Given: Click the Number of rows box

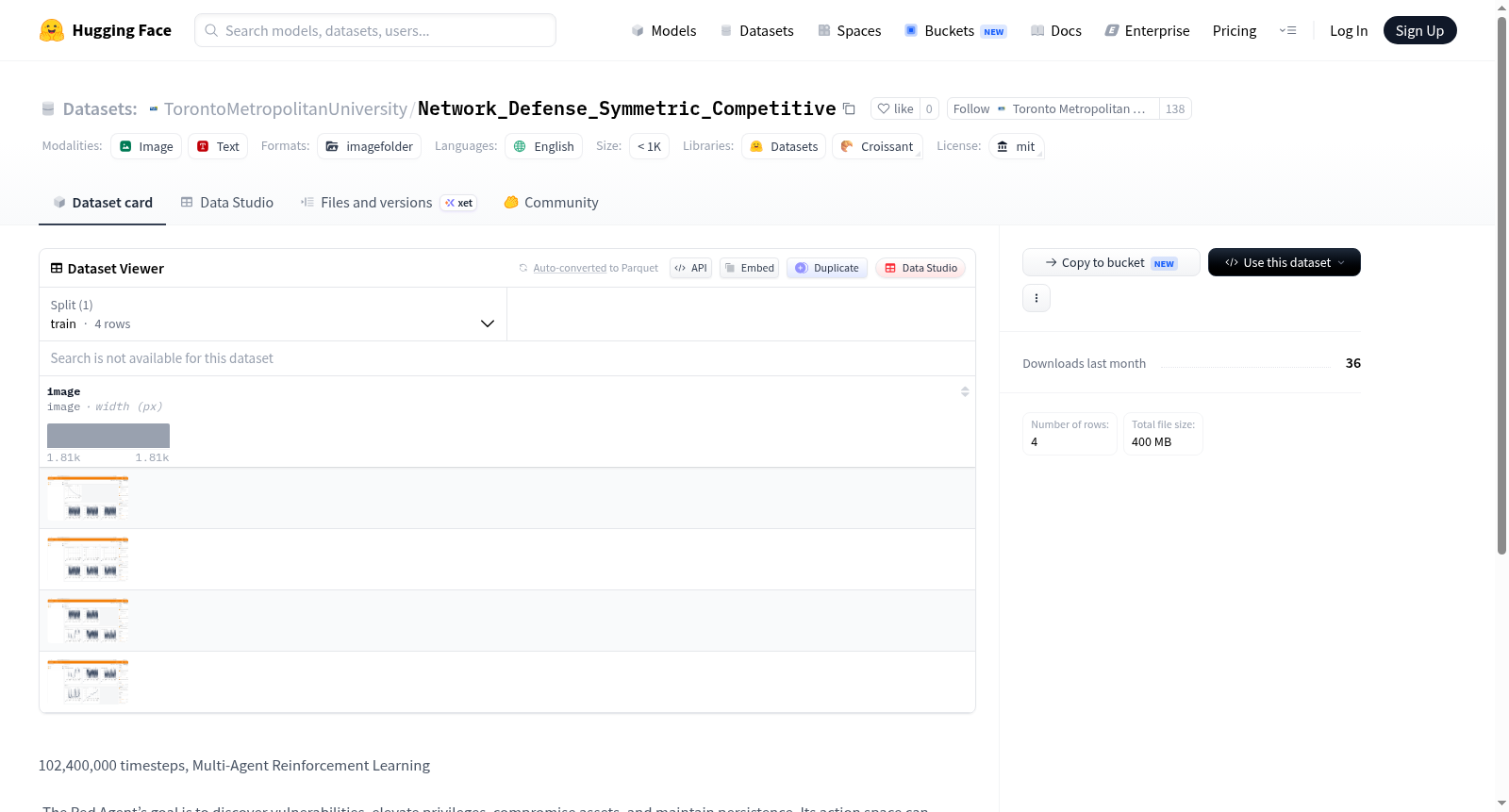Looking at the screenshot, I should tap(1070, 434).
